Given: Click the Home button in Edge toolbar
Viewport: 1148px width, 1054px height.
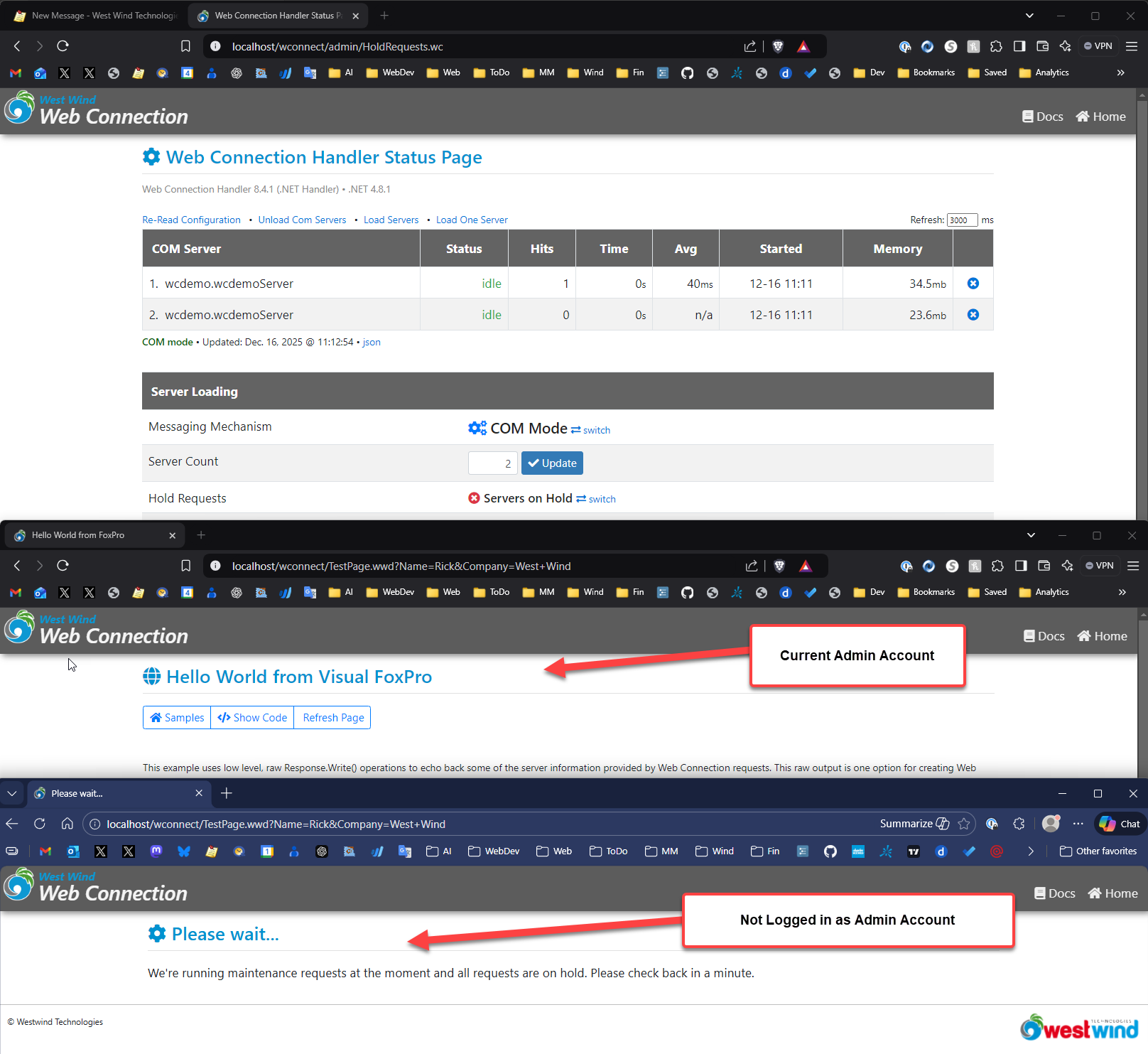Looking at the screenshot, I should [67, 824].
